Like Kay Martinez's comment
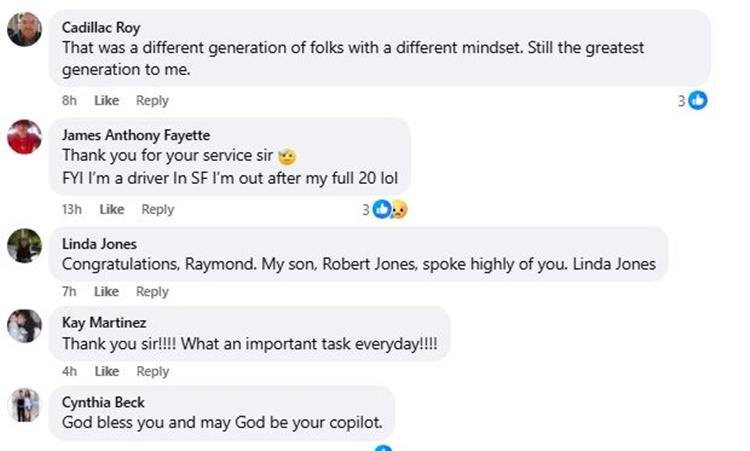750x451 pixels. (106, 371)
